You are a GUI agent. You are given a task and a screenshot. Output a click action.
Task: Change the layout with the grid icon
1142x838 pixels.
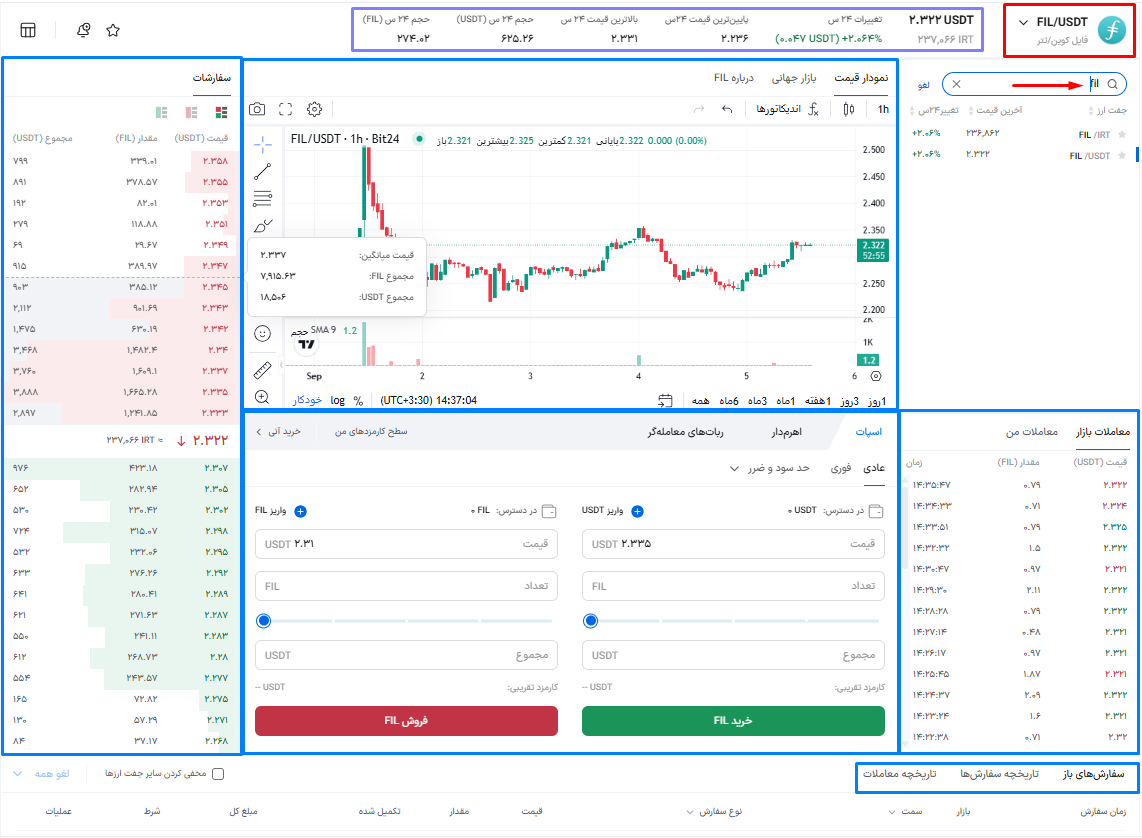tap(28, 30)
